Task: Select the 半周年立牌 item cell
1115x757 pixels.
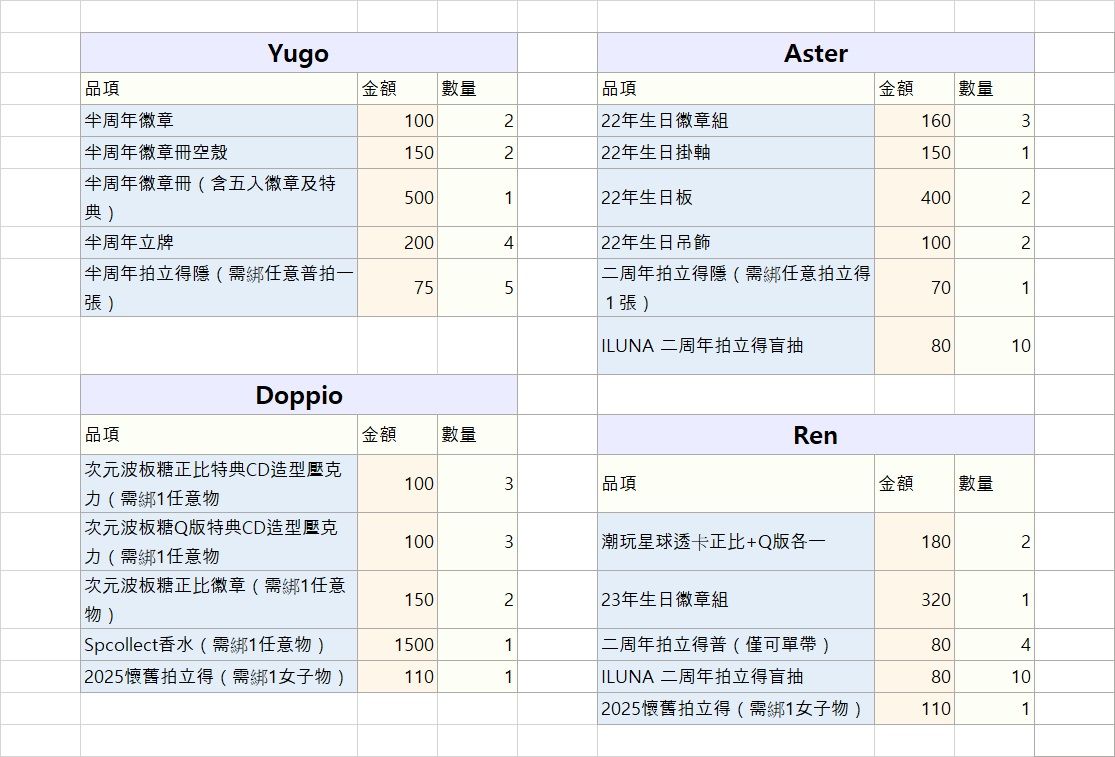Action: pyautogui.click(x=219, y=242)
